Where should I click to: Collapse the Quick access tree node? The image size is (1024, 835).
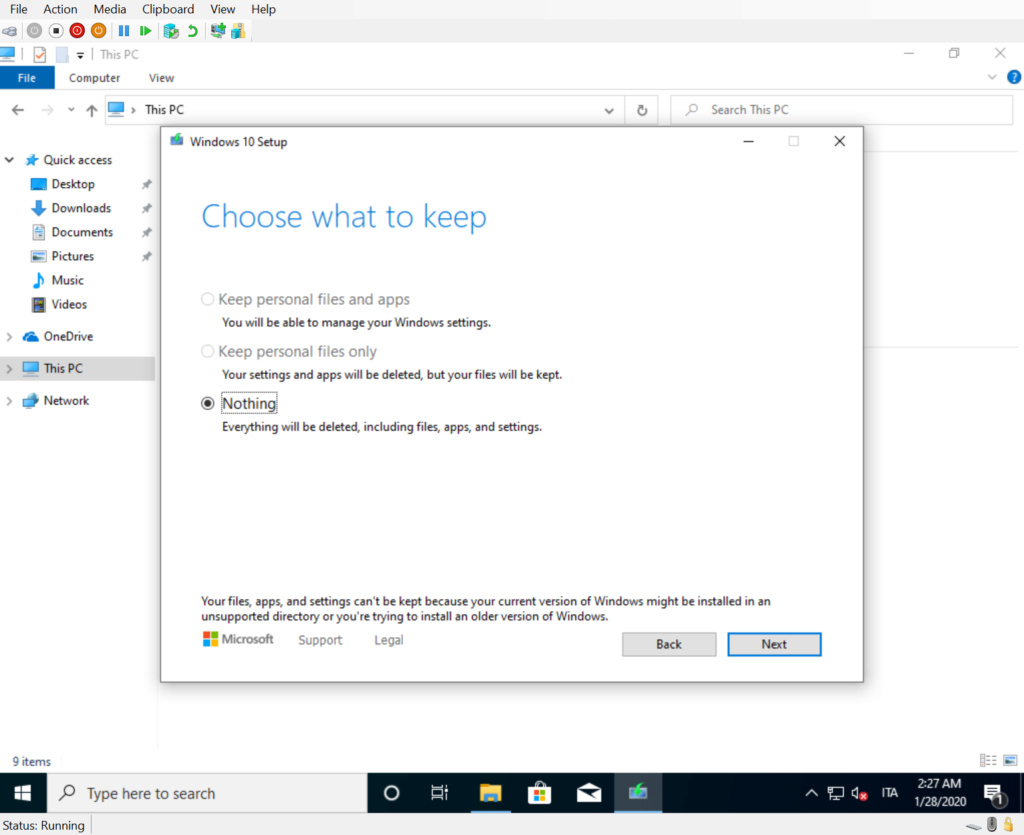[9, 160]
